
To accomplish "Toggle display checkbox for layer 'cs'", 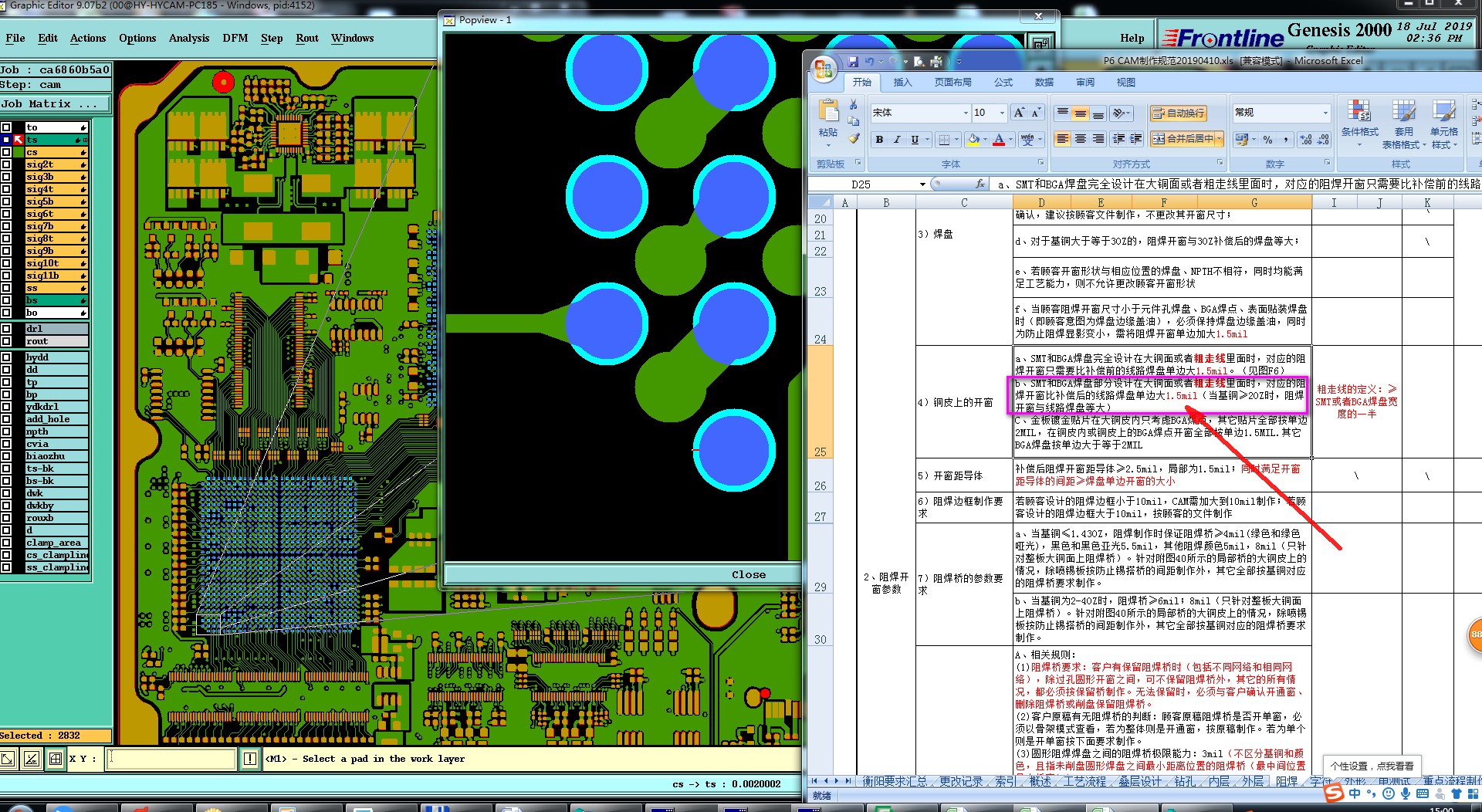I will (x=6, y=152).
